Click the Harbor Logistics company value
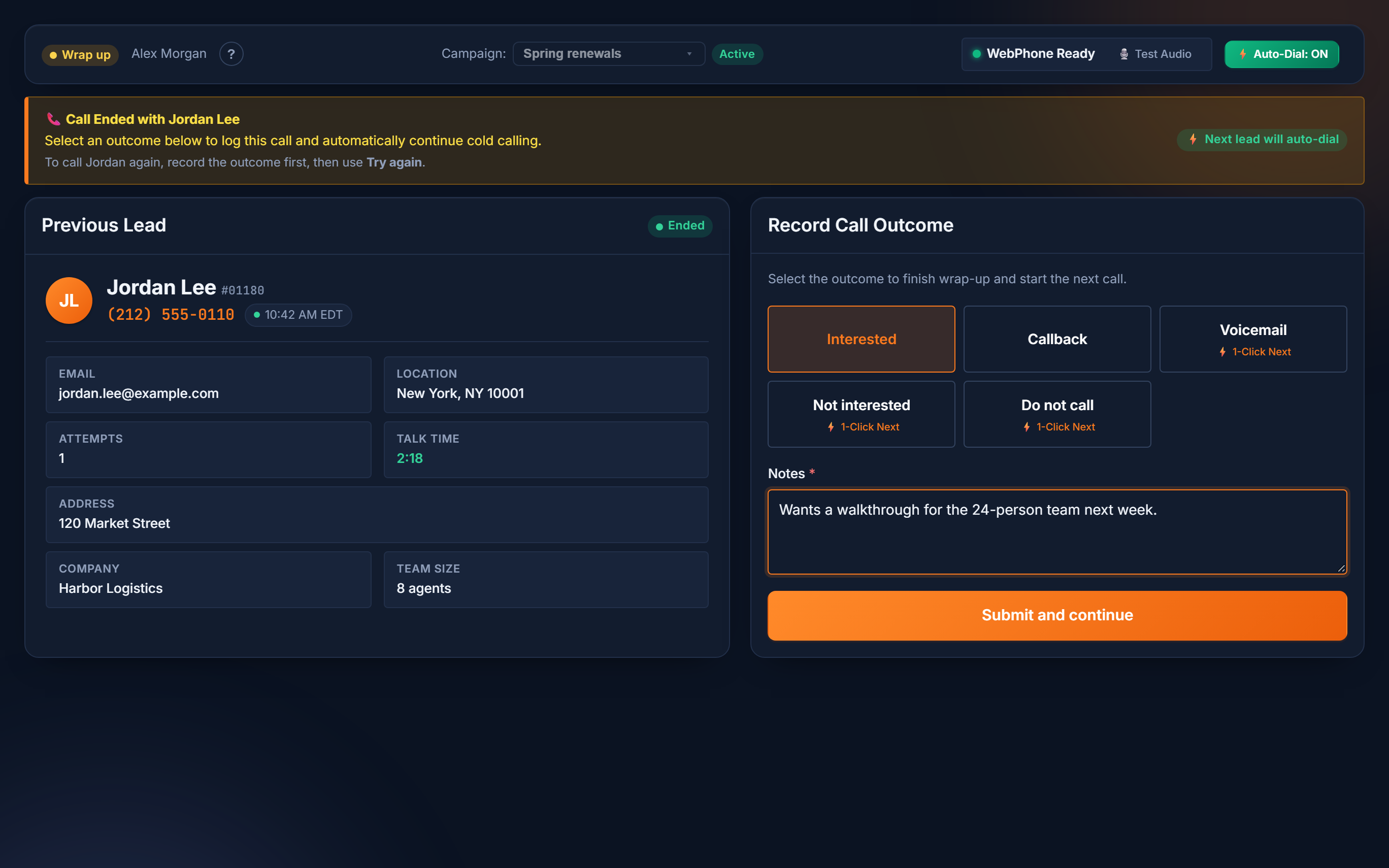The width and height of the screenshot is (1389, 868). [x=110, y=588]
